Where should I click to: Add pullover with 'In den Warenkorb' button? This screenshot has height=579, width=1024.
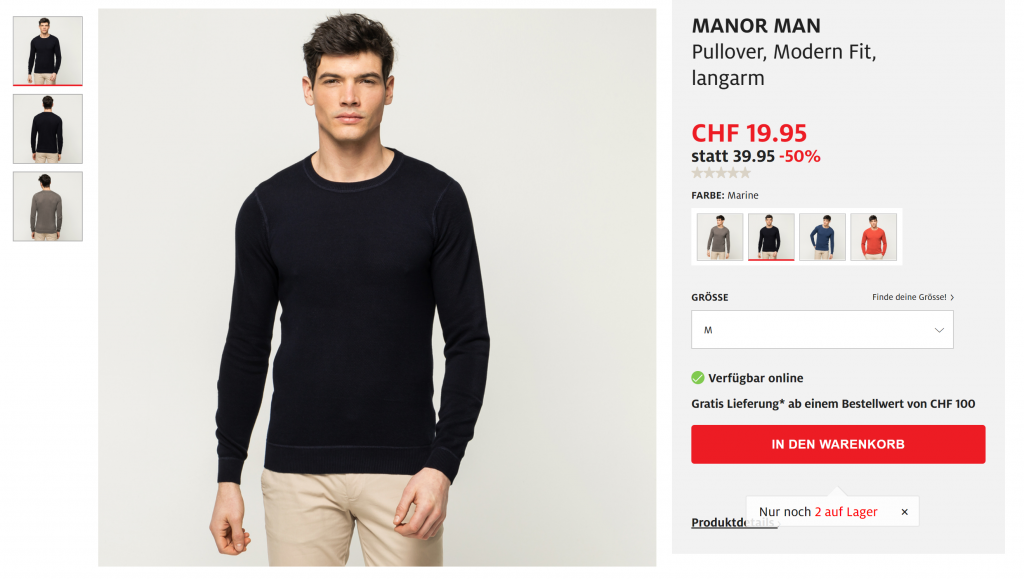pyautogui.click(x=838, y=445)
